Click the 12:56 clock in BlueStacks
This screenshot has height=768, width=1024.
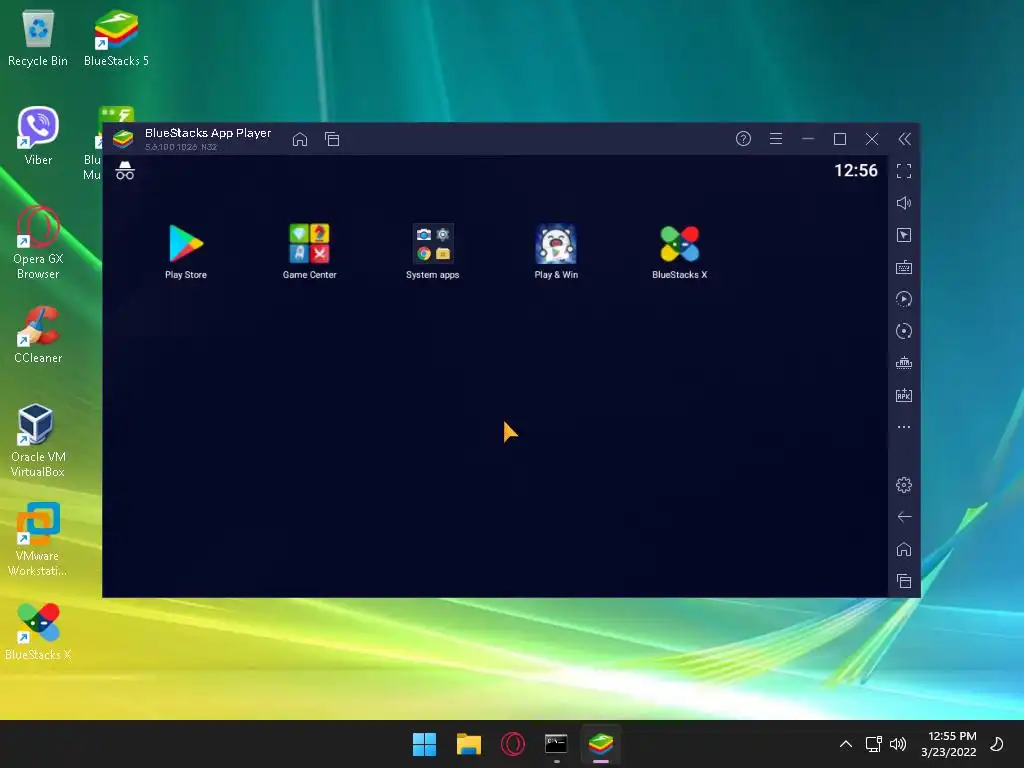coord(856,170)
